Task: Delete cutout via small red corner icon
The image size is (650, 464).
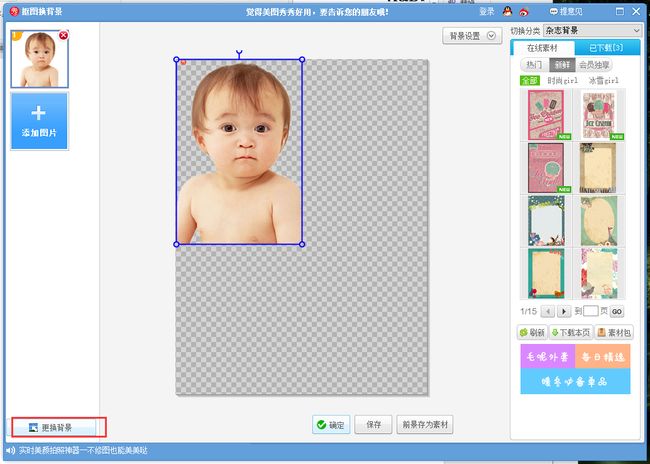Action: click(184, 63)
